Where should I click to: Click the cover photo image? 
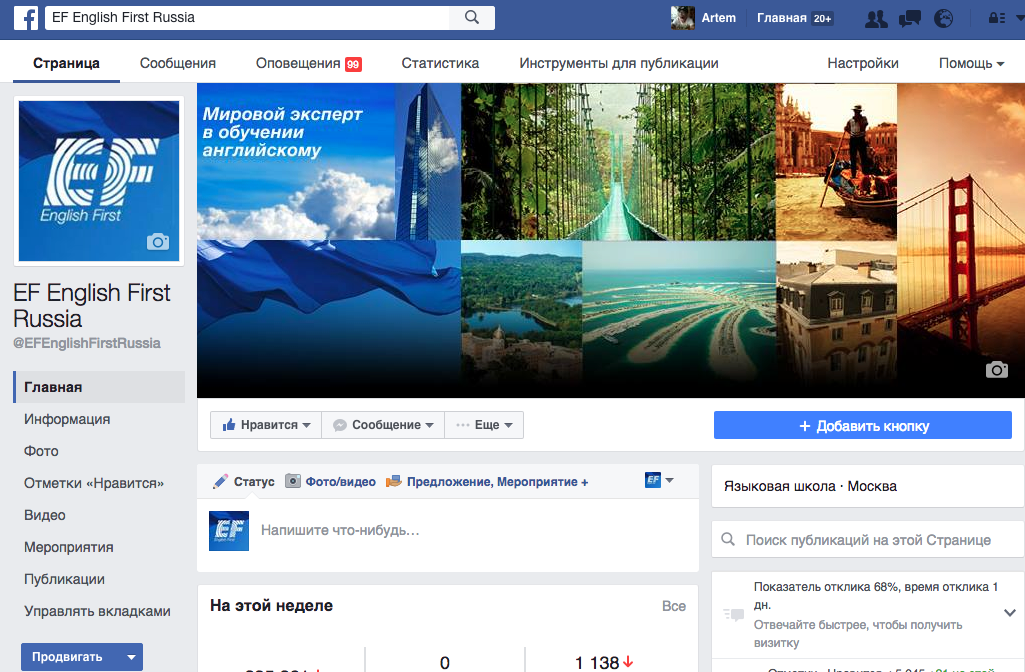point(611,240)
